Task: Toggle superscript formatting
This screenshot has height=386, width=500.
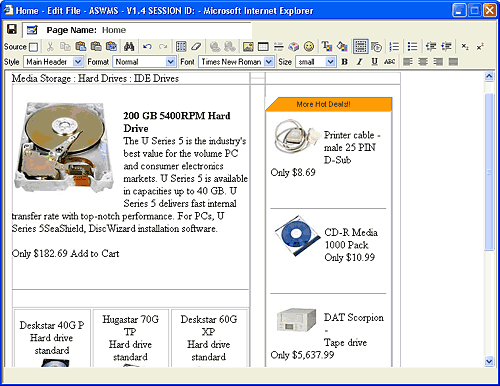Action: point(480,47)
